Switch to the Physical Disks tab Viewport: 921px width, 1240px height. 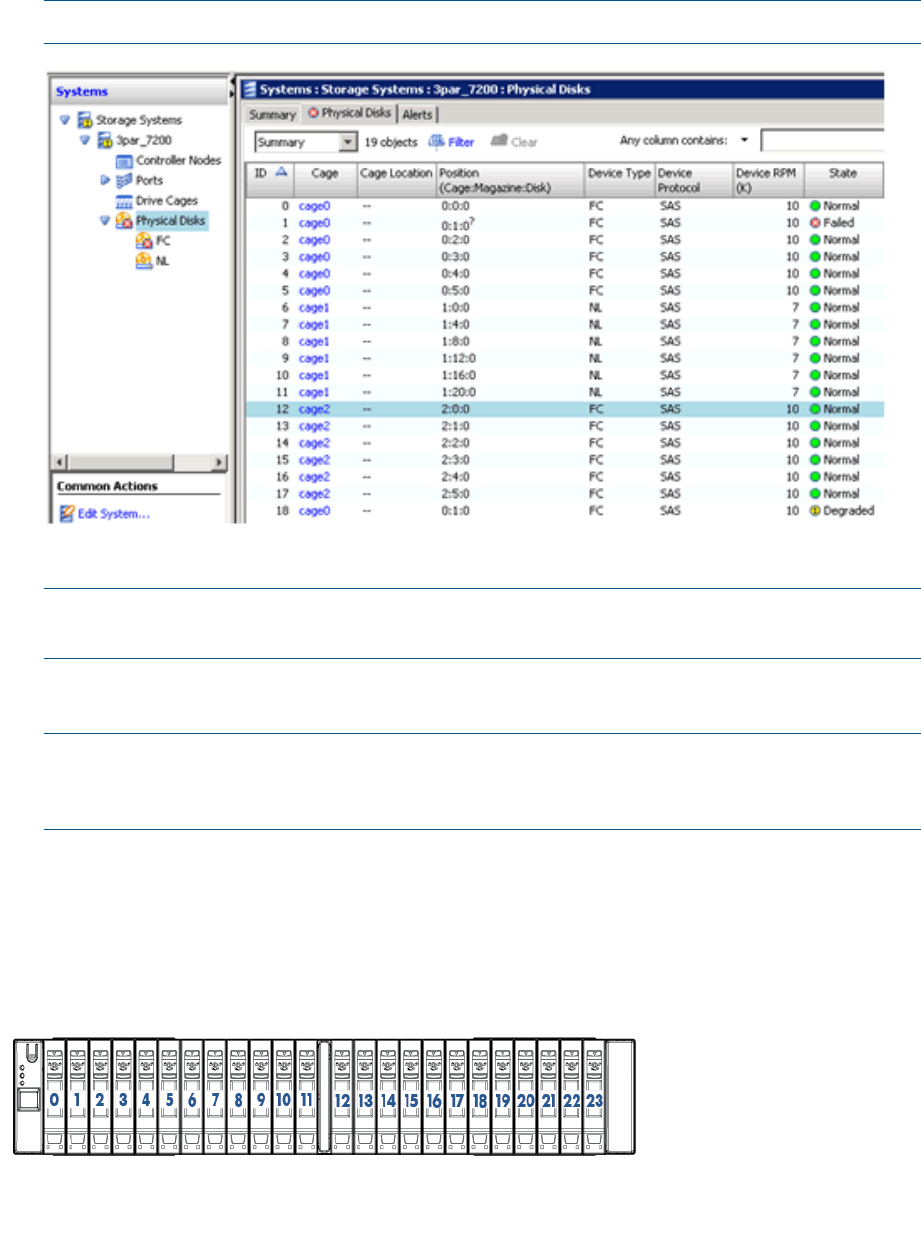pyautogui.click(x=349, y=114)
